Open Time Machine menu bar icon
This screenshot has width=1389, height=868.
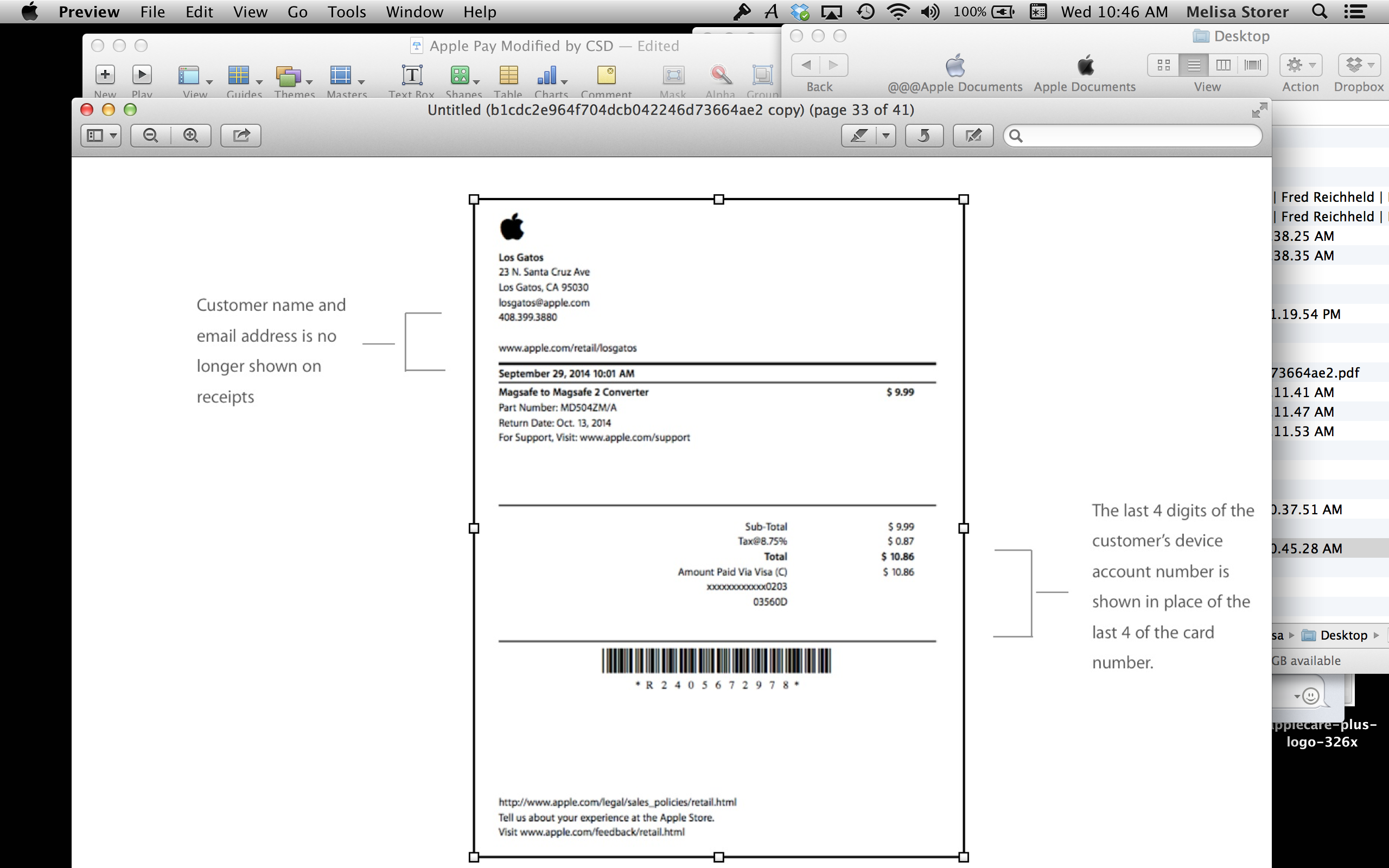(x=865, y=11)
